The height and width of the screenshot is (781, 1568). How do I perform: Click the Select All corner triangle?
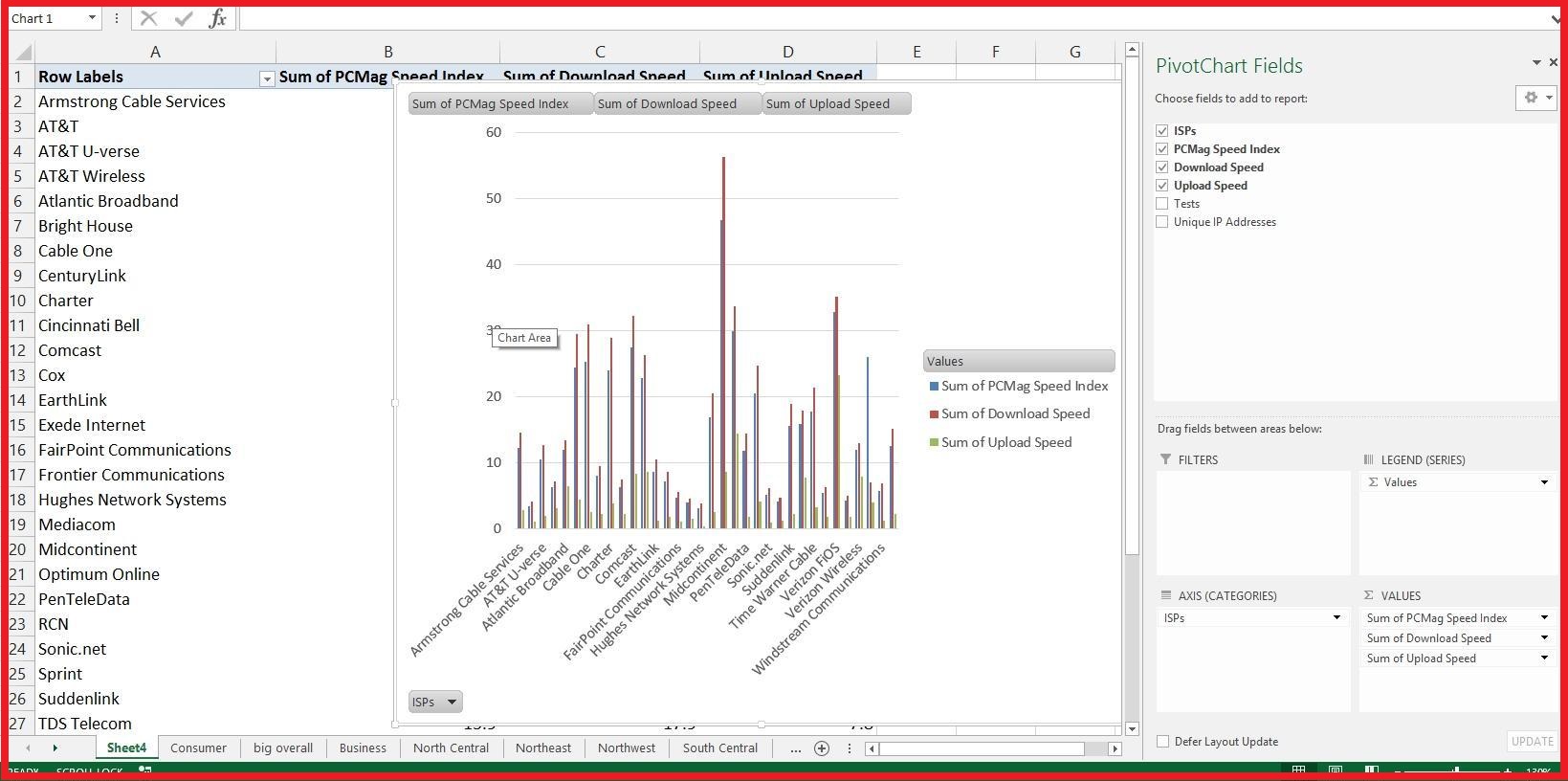23,53
